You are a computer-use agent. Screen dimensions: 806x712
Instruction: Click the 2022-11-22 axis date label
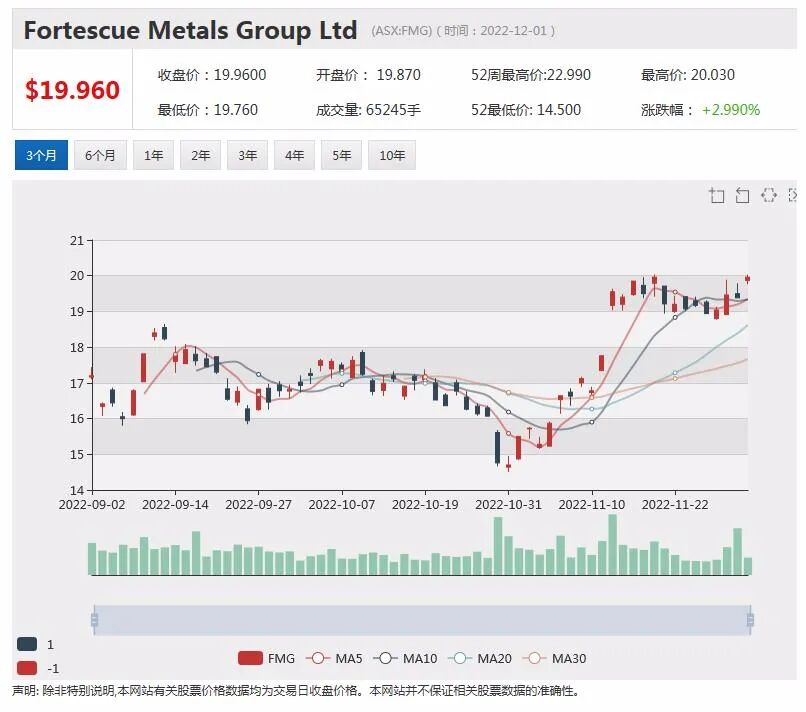point(675,505)
